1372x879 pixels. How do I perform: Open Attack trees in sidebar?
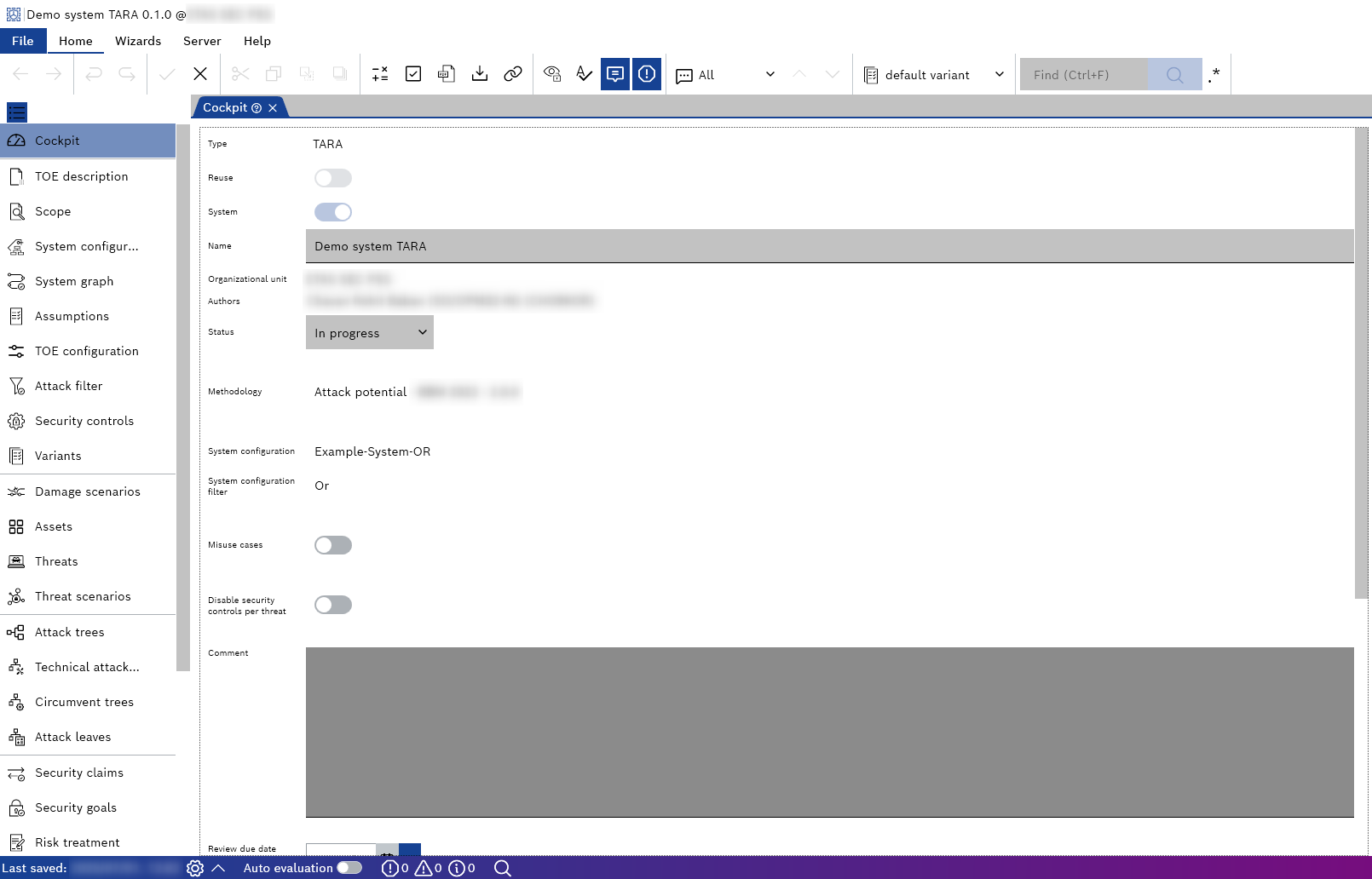[x=70, y=632]
